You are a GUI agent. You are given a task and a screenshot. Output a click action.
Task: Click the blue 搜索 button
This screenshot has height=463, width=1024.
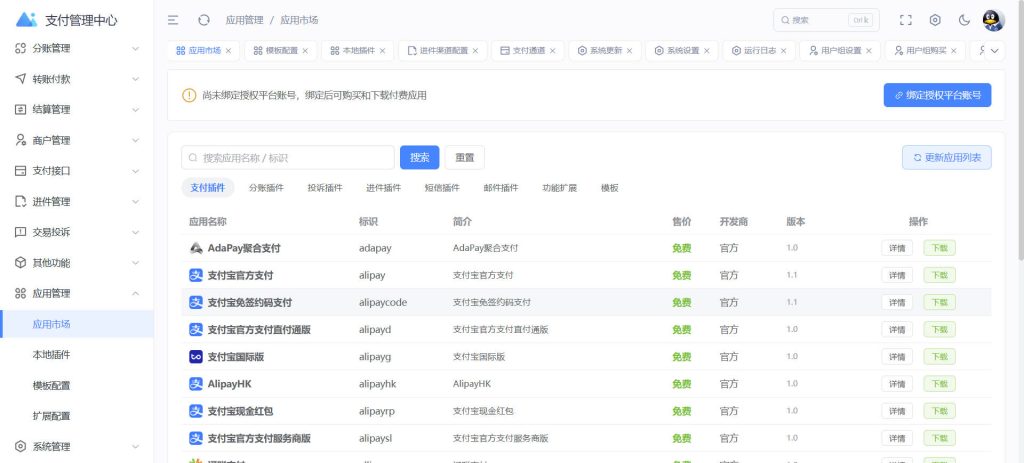click(419, 157)
